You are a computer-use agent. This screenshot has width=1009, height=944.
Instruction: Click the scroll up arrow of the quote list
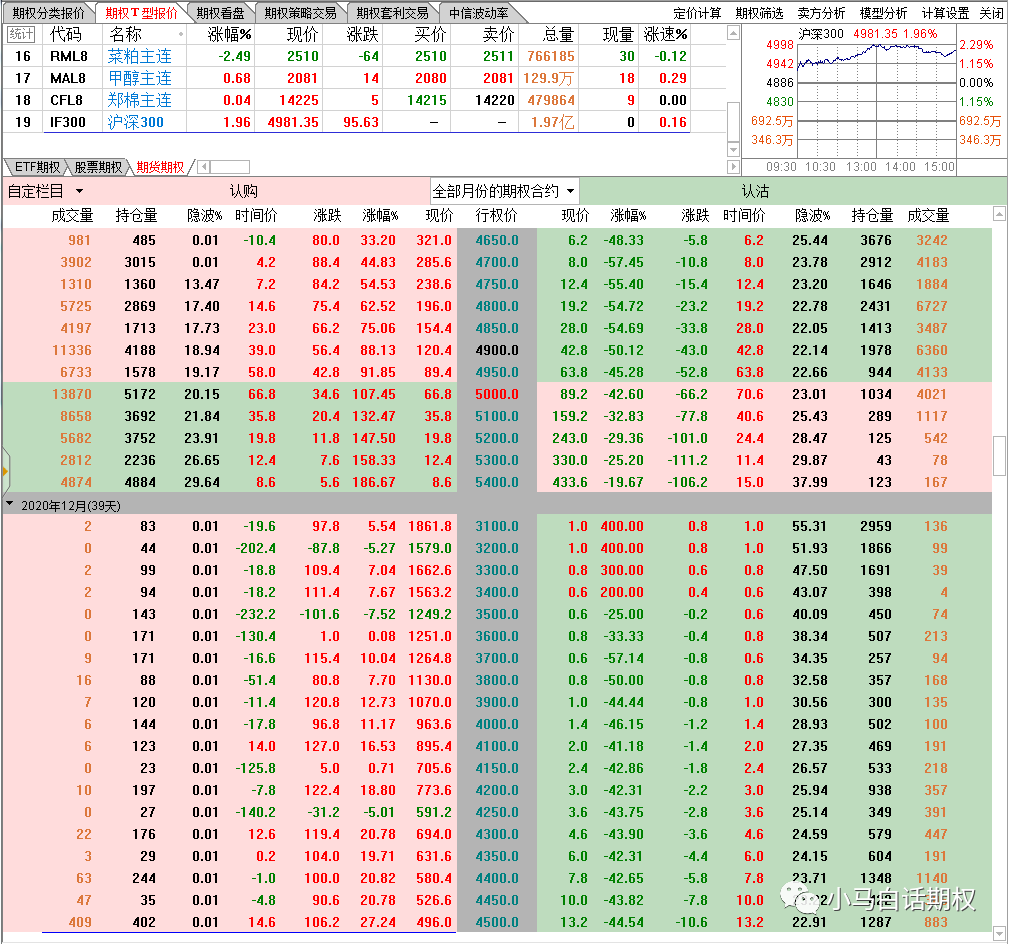click(733, 33)
